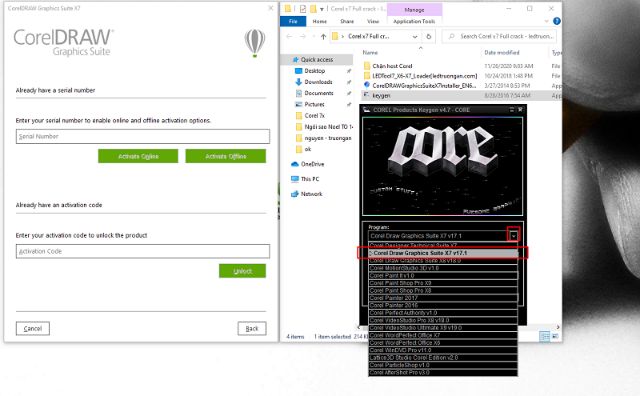Click the CorelDRAW installer application icon

367,85
